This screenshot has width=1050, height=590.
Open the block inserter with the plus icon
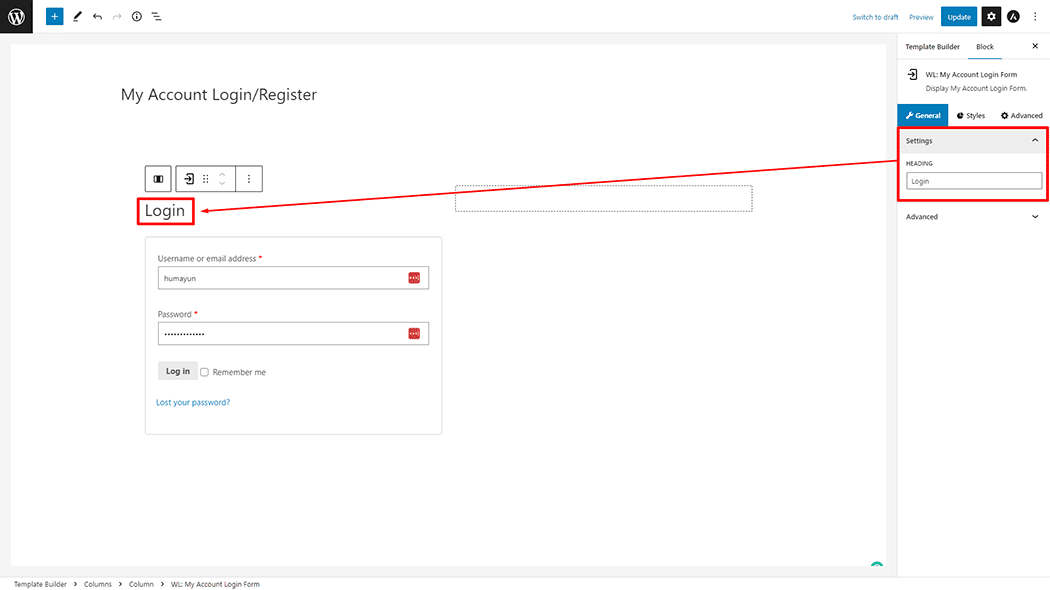tap(54, 16)
